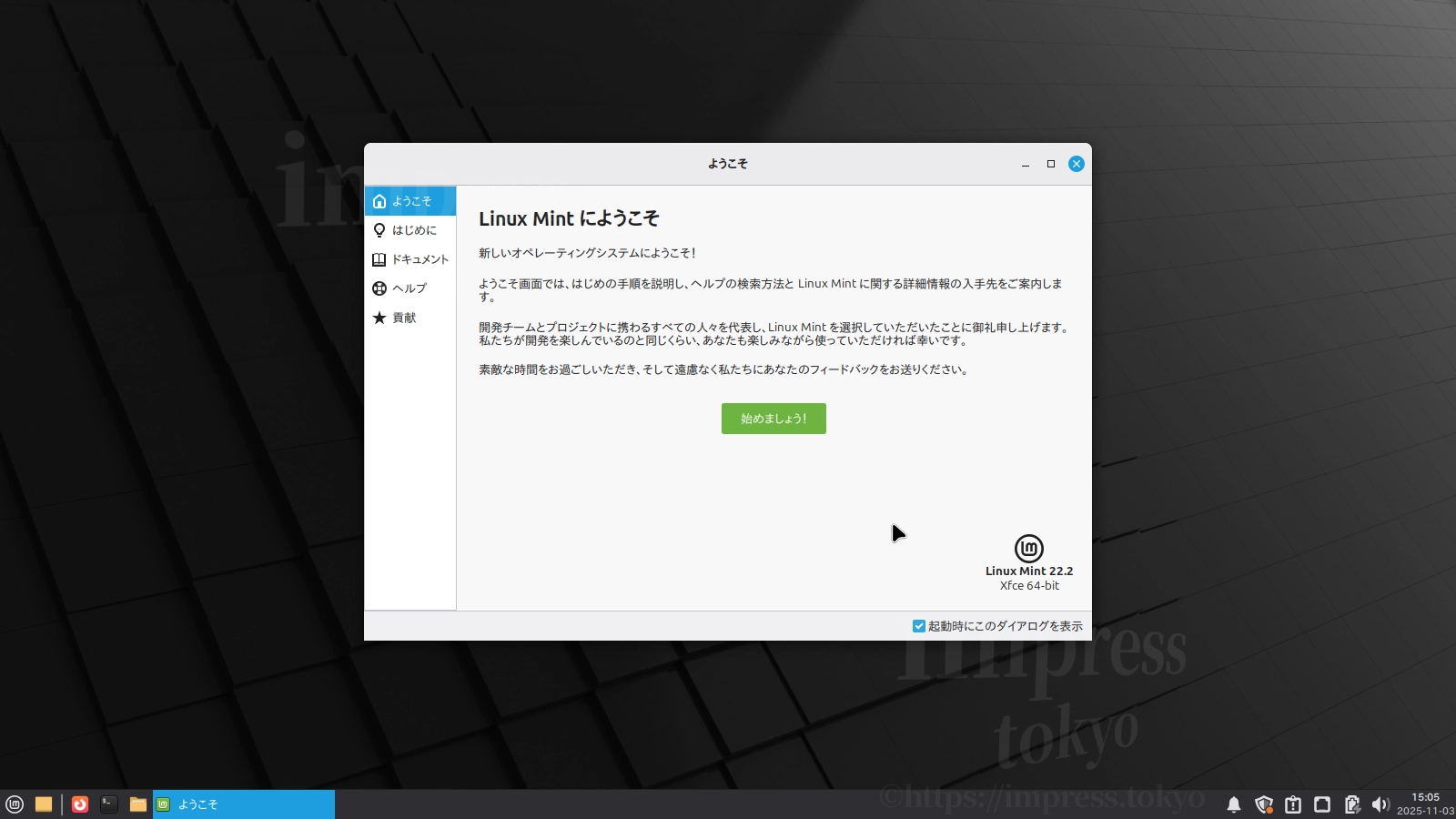Open the ドキュメント sidebar section
The width and height of the screenshot is (1456, 819).
click(x=410, y=259)
